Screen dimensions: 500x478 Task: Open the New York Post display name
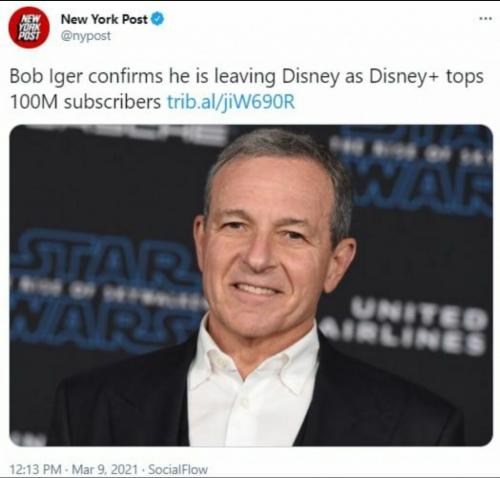point(104,19)
